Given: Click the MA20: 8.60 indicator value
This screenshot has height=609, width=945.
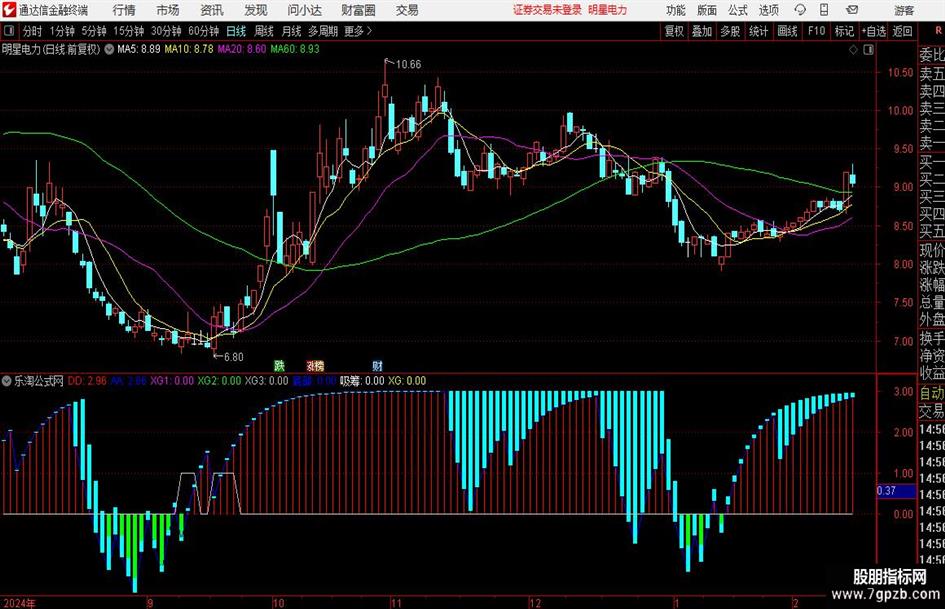Looking at the screenshot, I should [242, 49].
